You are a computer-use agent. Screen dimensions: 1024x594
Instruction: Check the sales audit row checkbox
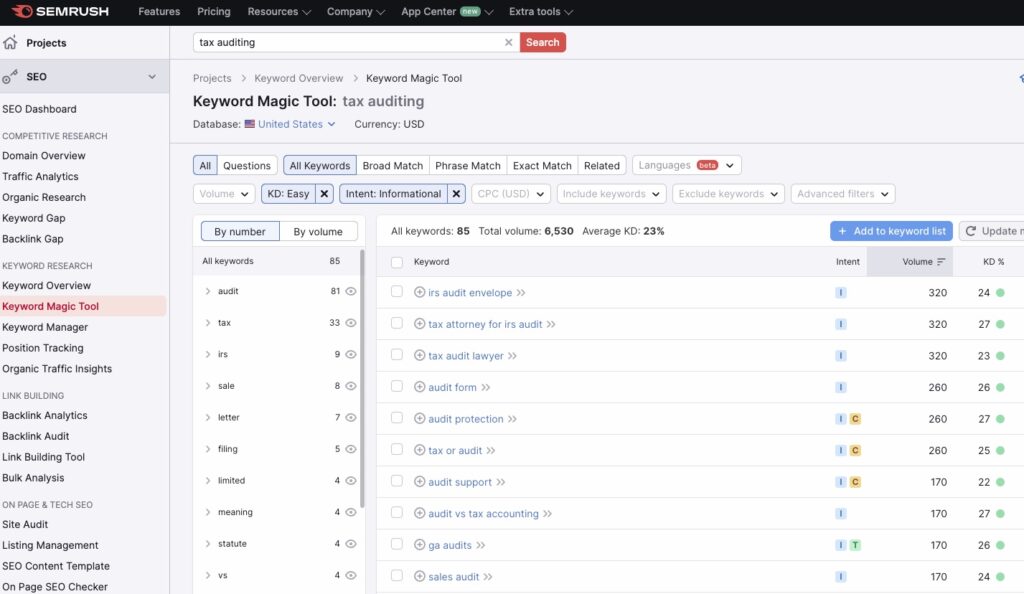pos(396,575)
